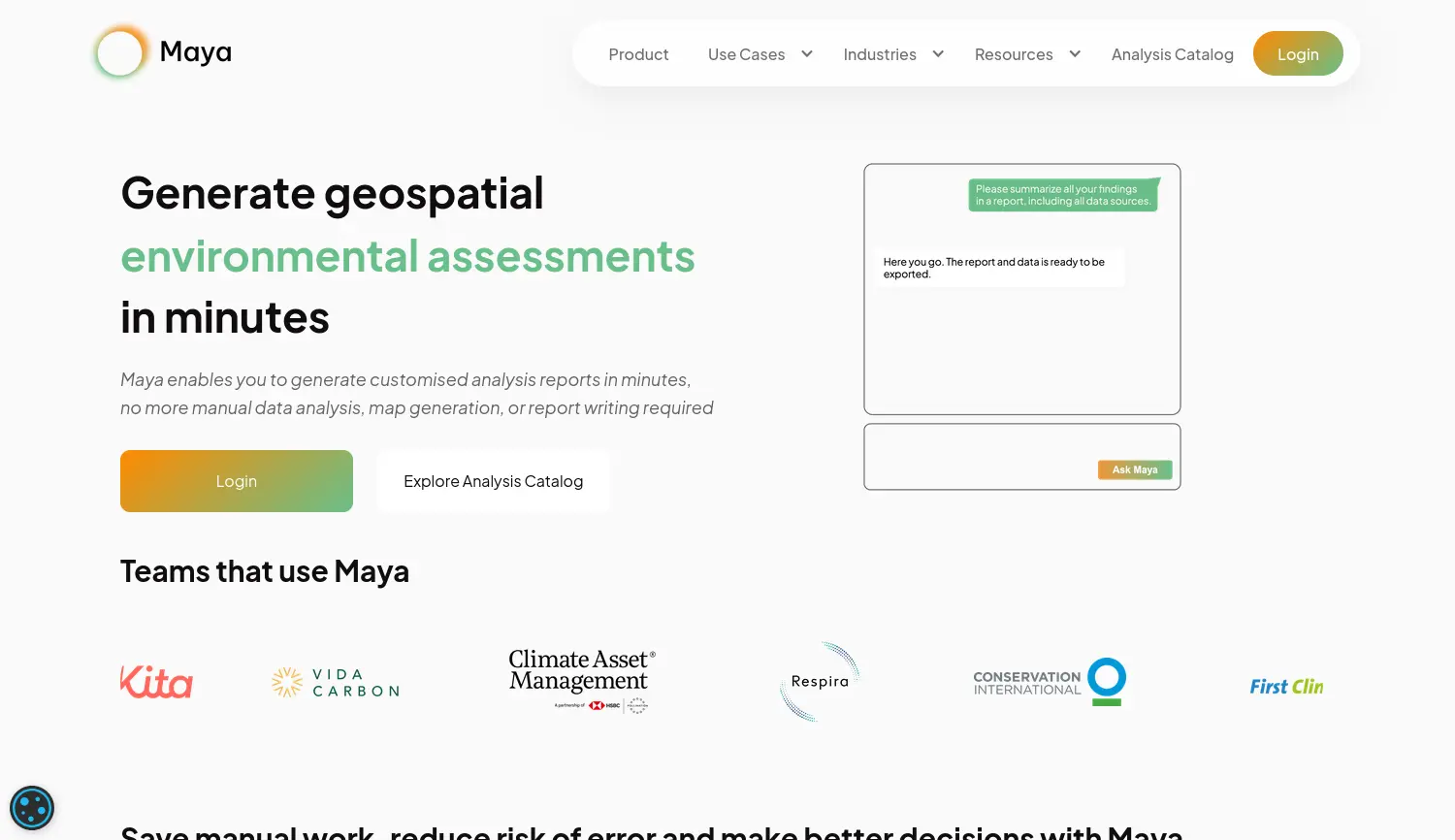
Task: Open the Industries dropdown menu
Action: [x=891, y=54]
